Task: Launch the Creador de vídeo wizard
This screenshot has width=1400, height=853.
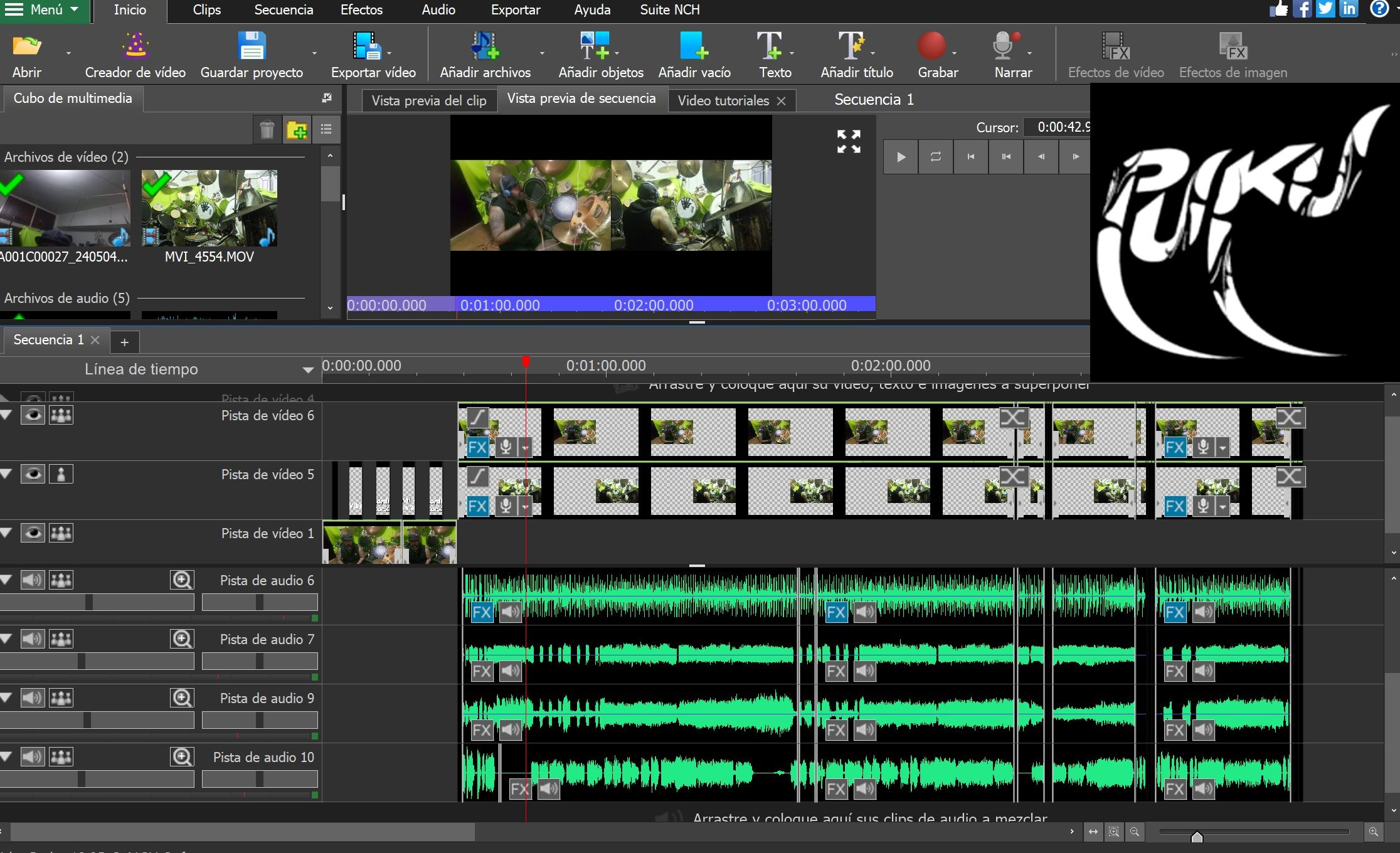Action: 135,46
